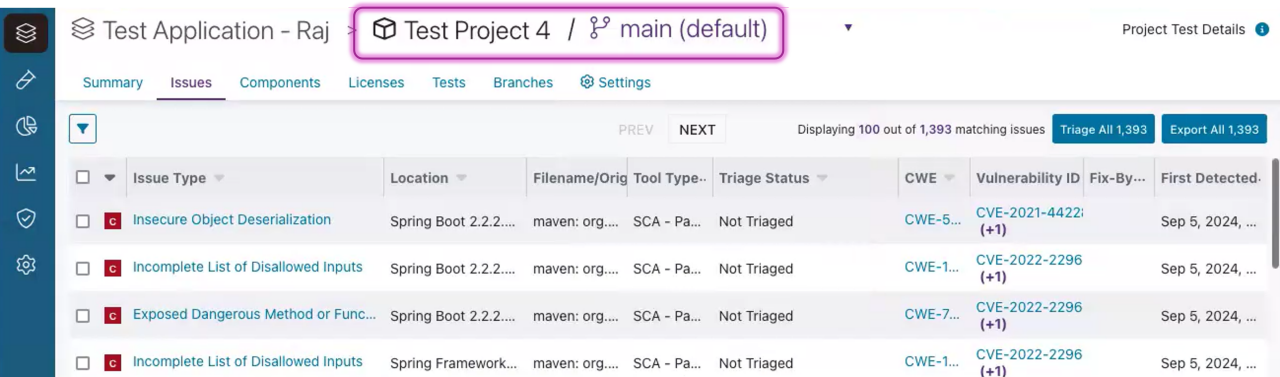Open the CVE-2021-44228 vulnerability link
This screenshot has width=1280, height=377.
[x=1029, y=212]
